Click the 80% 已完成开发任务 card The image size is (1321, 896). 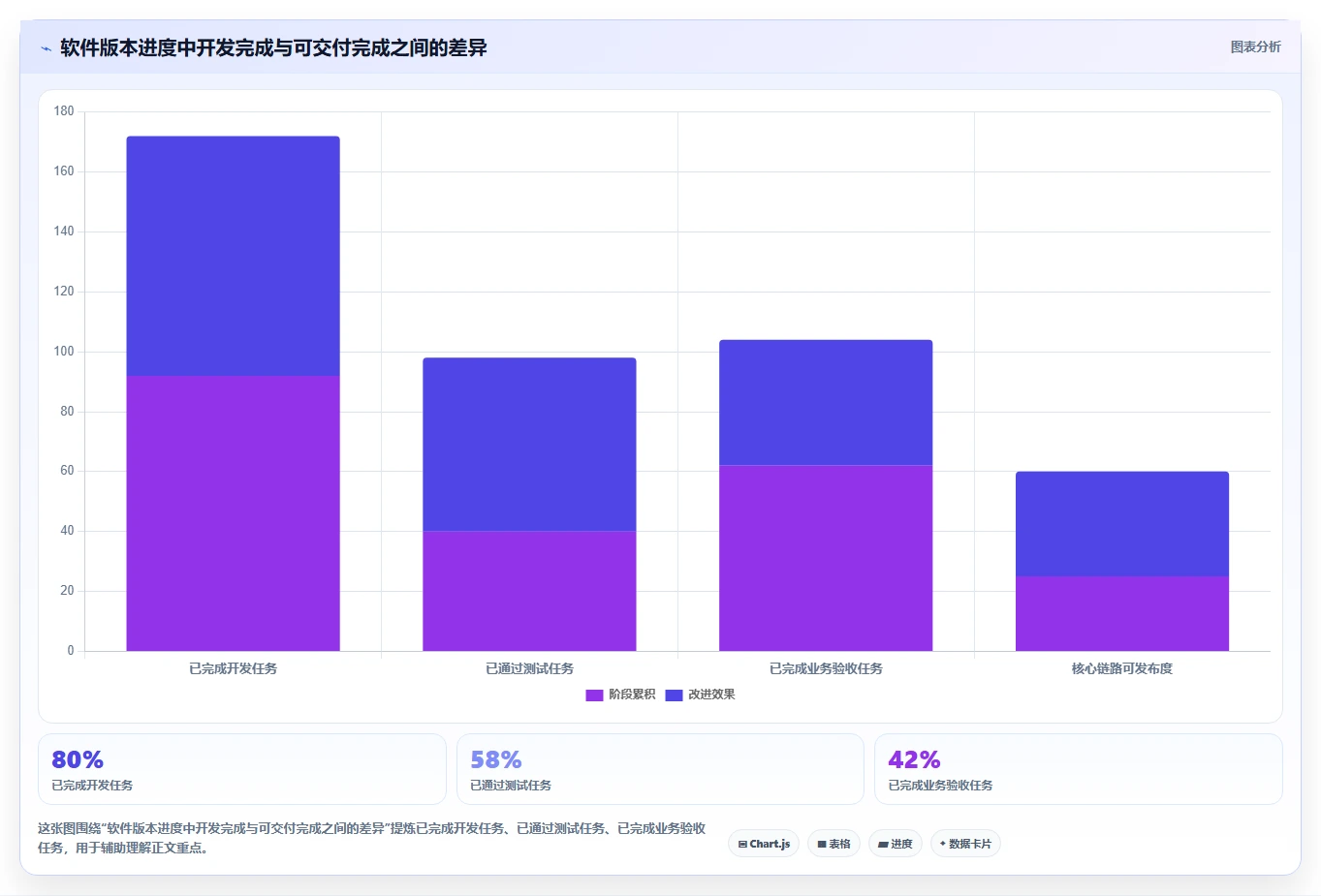tap(242, 769)
